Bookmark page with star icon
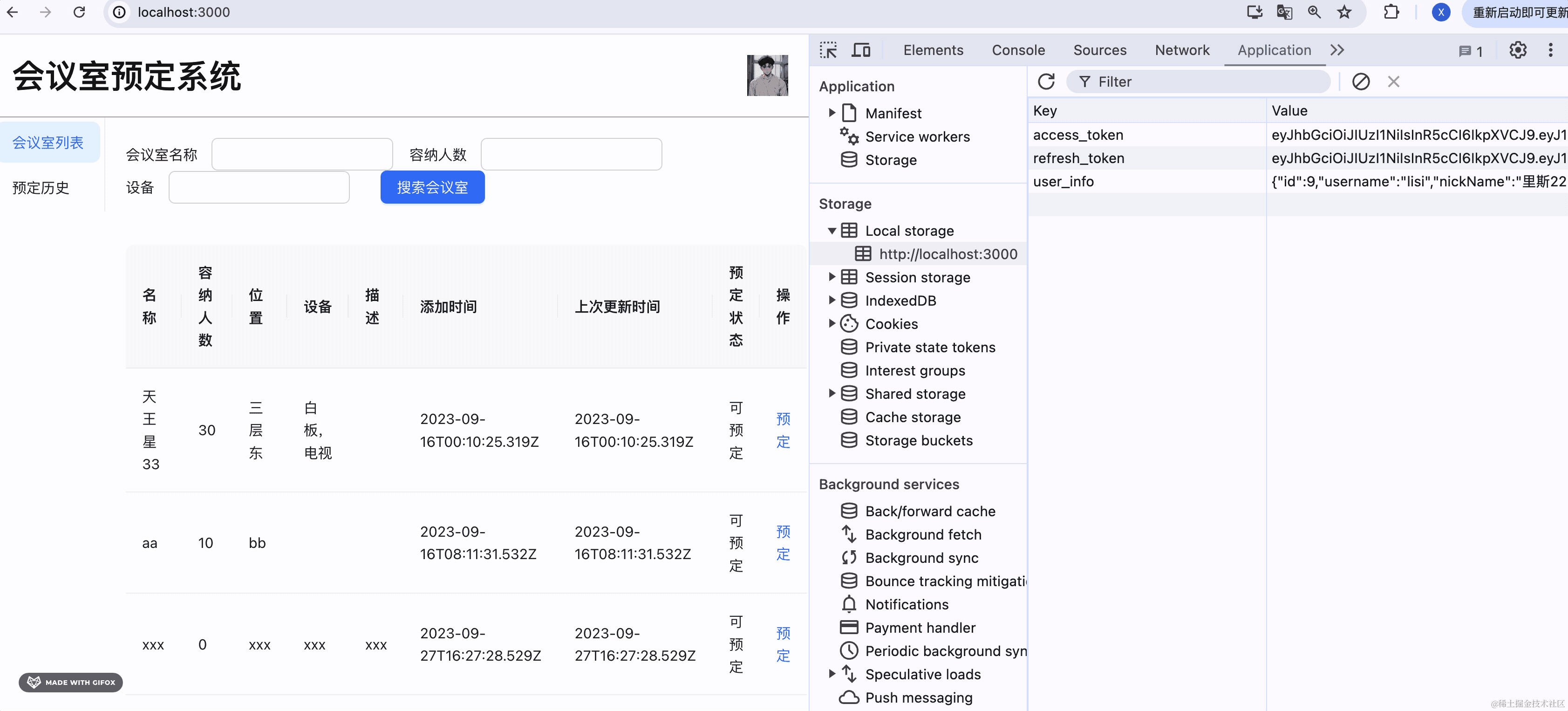The height and width of the screenshot is (711, 1568). (x=1344, y=12)
